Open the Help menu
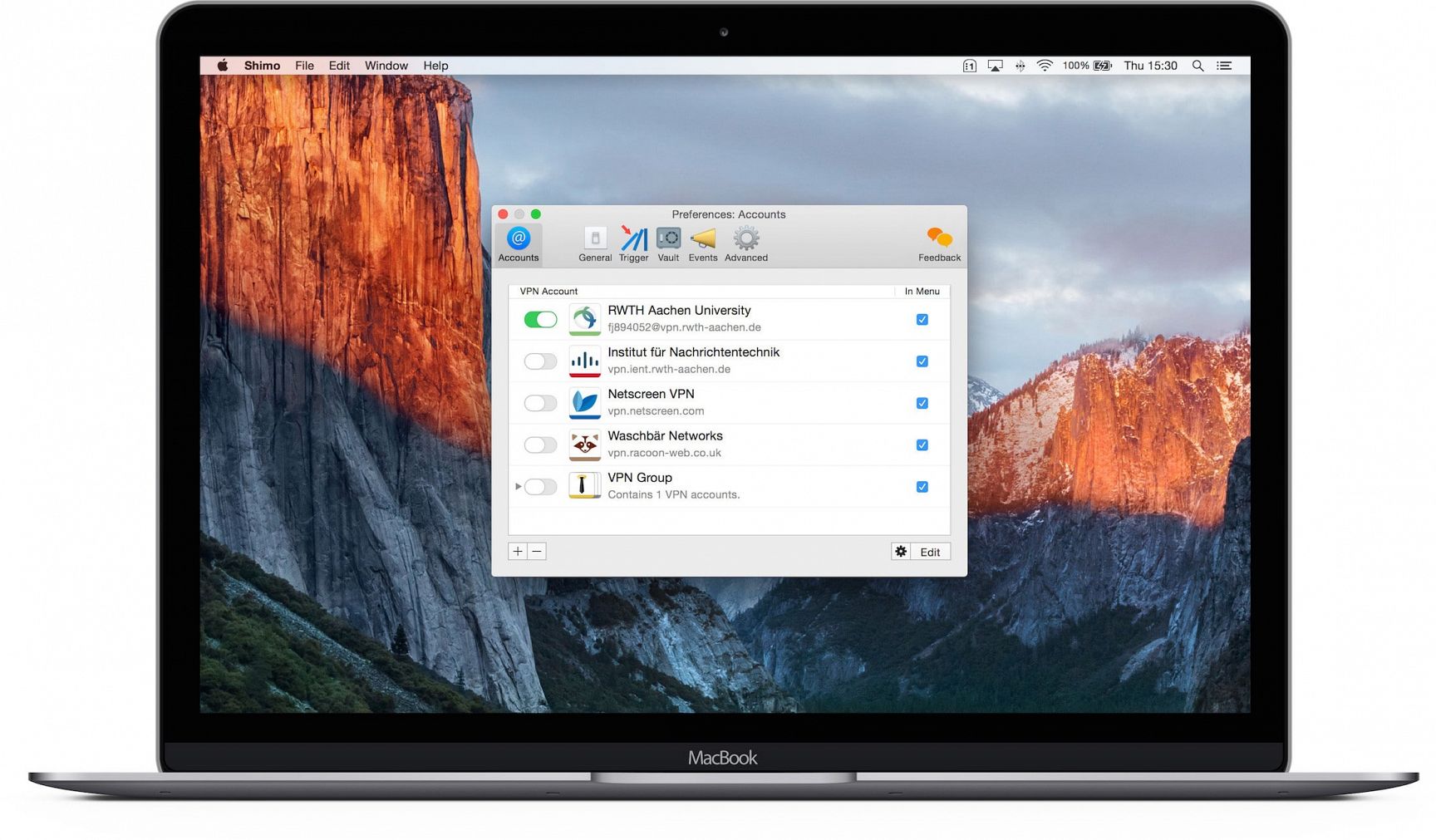The height and width of the screenshot is (840, 1436). [x=435, y=66]
